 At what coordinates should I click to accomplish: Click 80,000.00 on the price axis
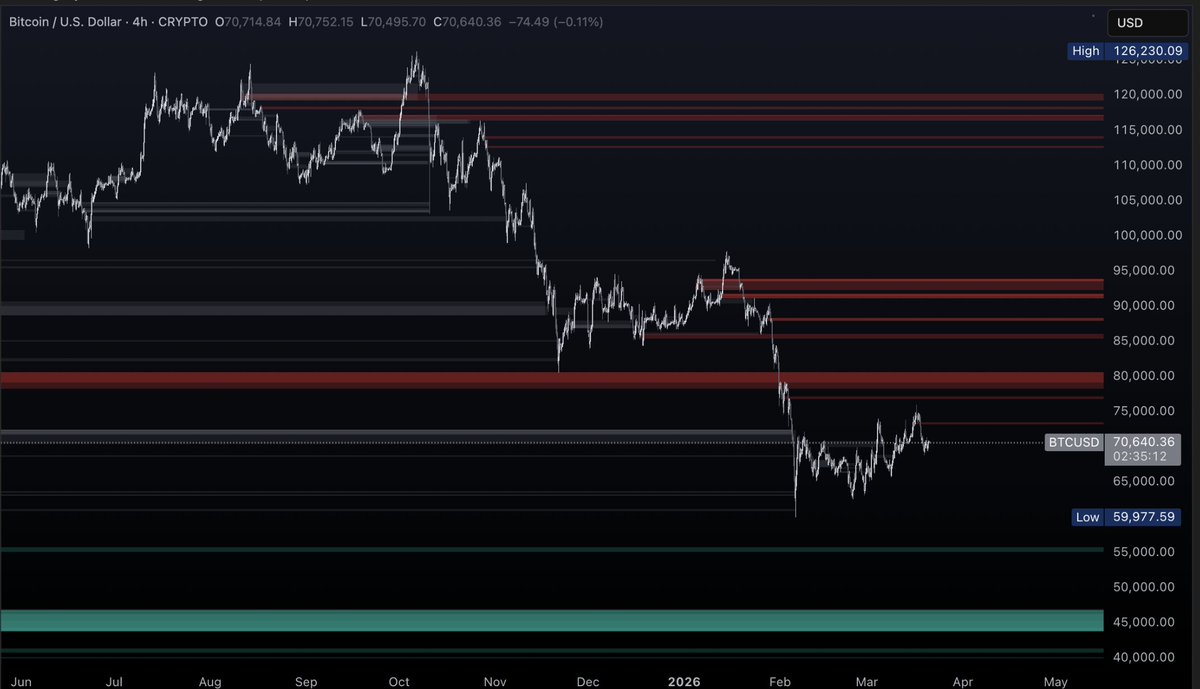pos(1146,375)
